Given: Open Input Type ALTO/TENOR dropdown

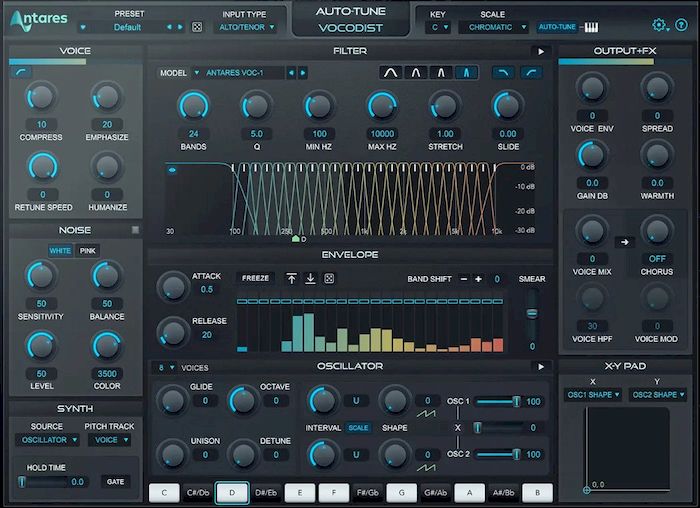Looking at the screenshot, I should 247,27.
